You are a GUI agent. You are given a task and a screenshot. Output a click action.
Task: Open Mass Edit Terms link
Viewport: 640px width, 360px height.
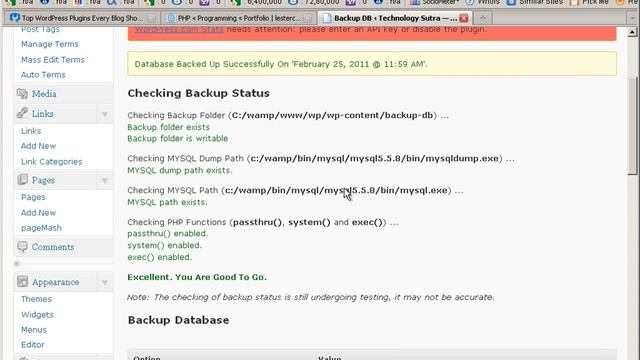[53, 60]
